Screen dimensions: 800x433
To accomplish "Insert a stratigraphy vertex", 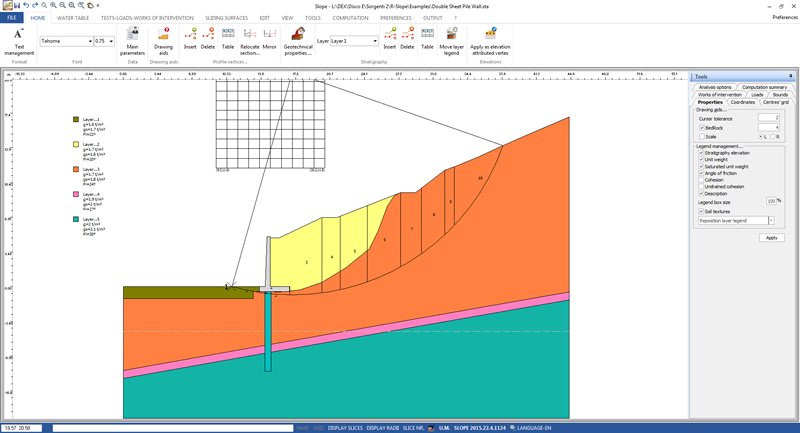I will point(390,39).
